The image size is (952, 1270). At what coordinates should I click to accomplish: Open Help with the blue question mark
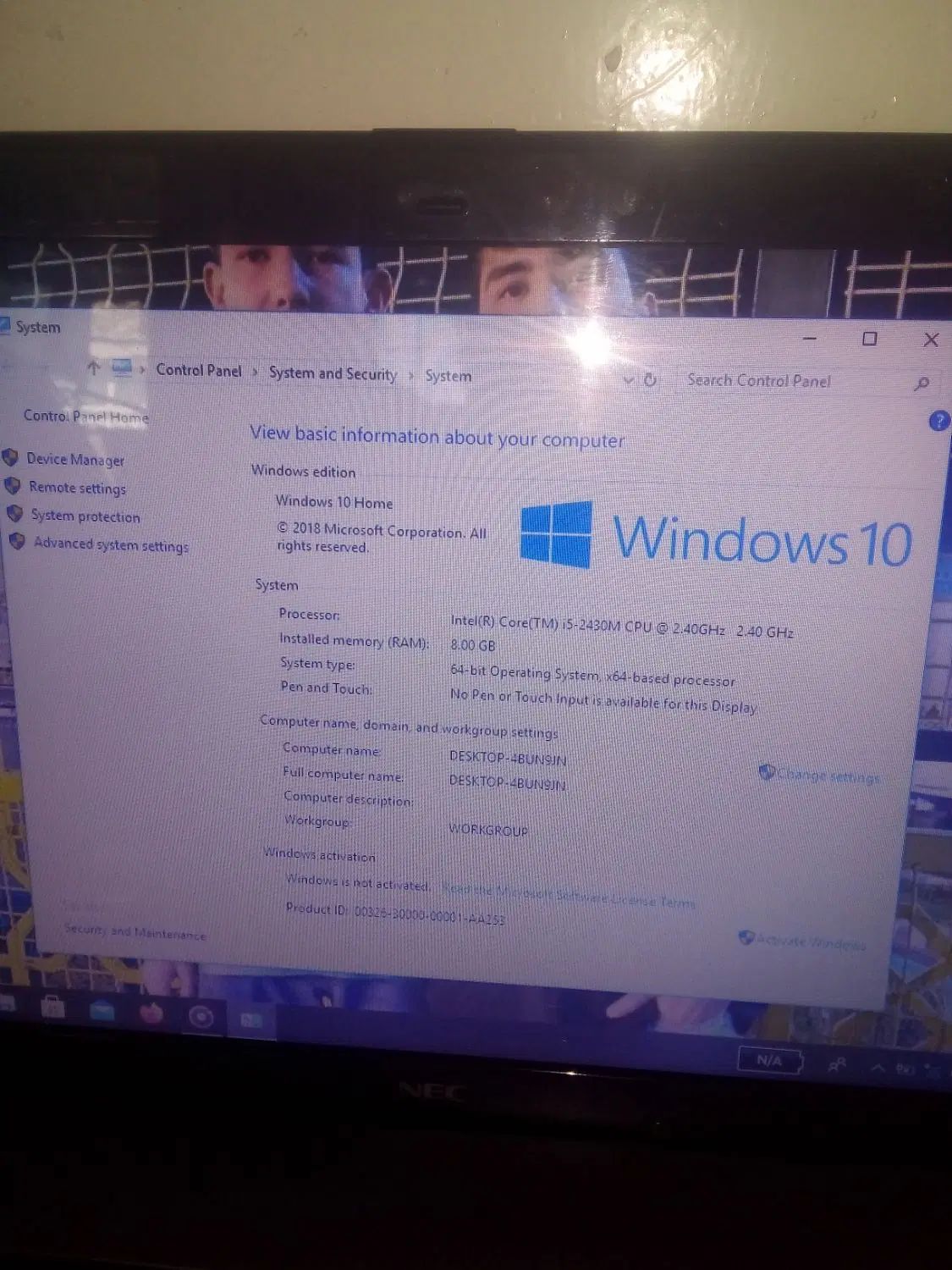[x=938, y=421]
